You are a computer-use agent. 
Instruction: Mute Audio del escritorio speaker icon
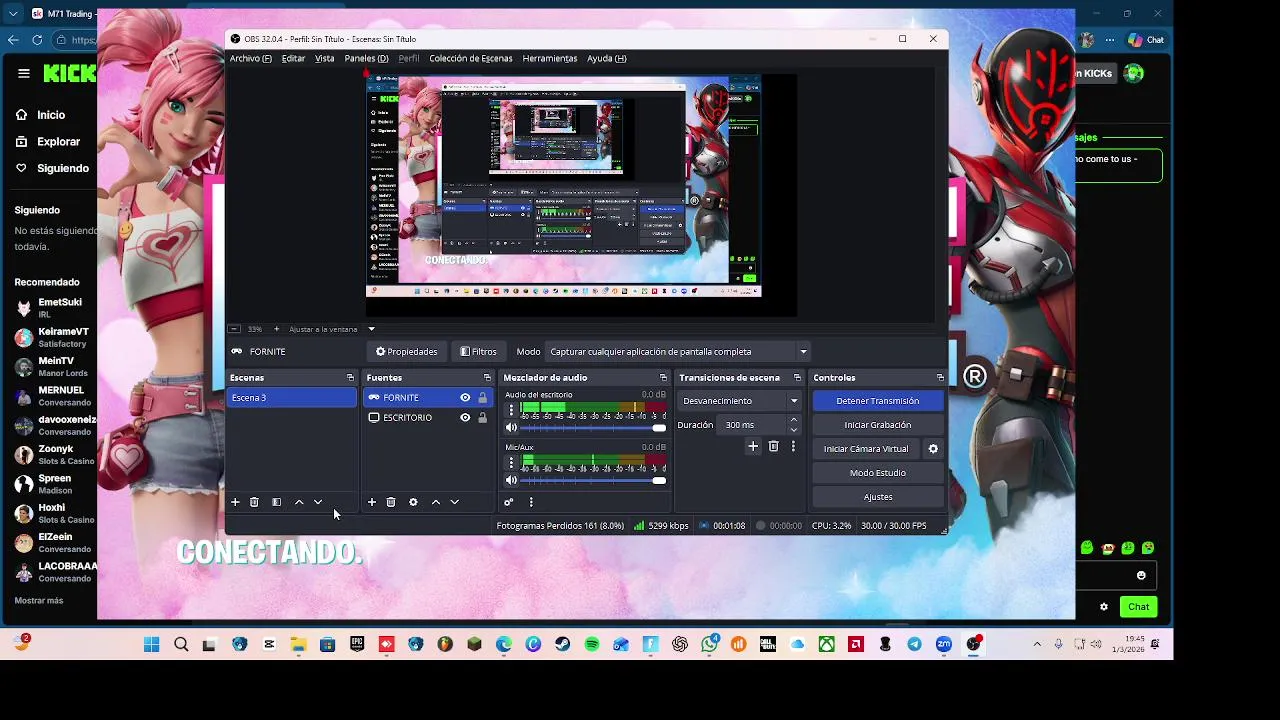pyautogui.click(x=511, y=428)
